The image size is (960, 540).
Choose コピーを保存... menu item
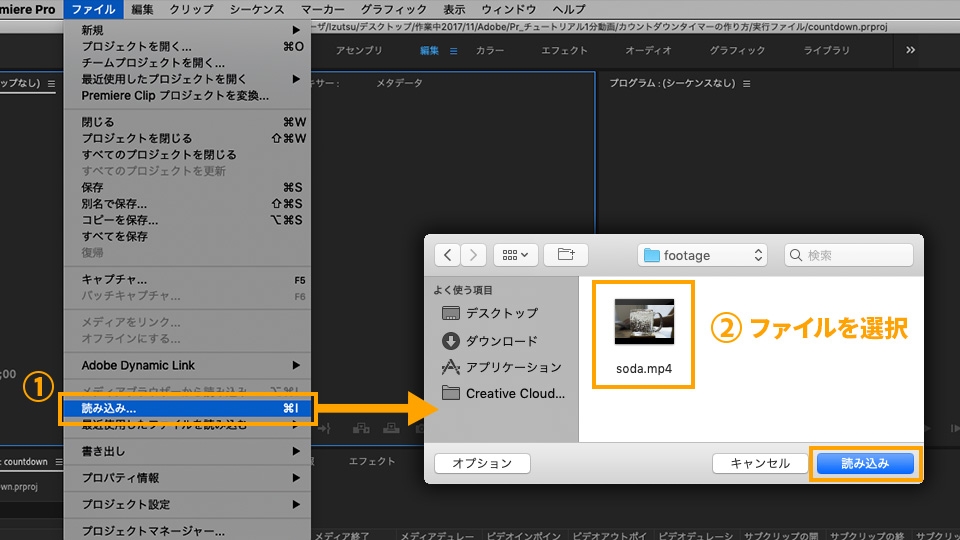pyautogui.click(x=187, y=220)
